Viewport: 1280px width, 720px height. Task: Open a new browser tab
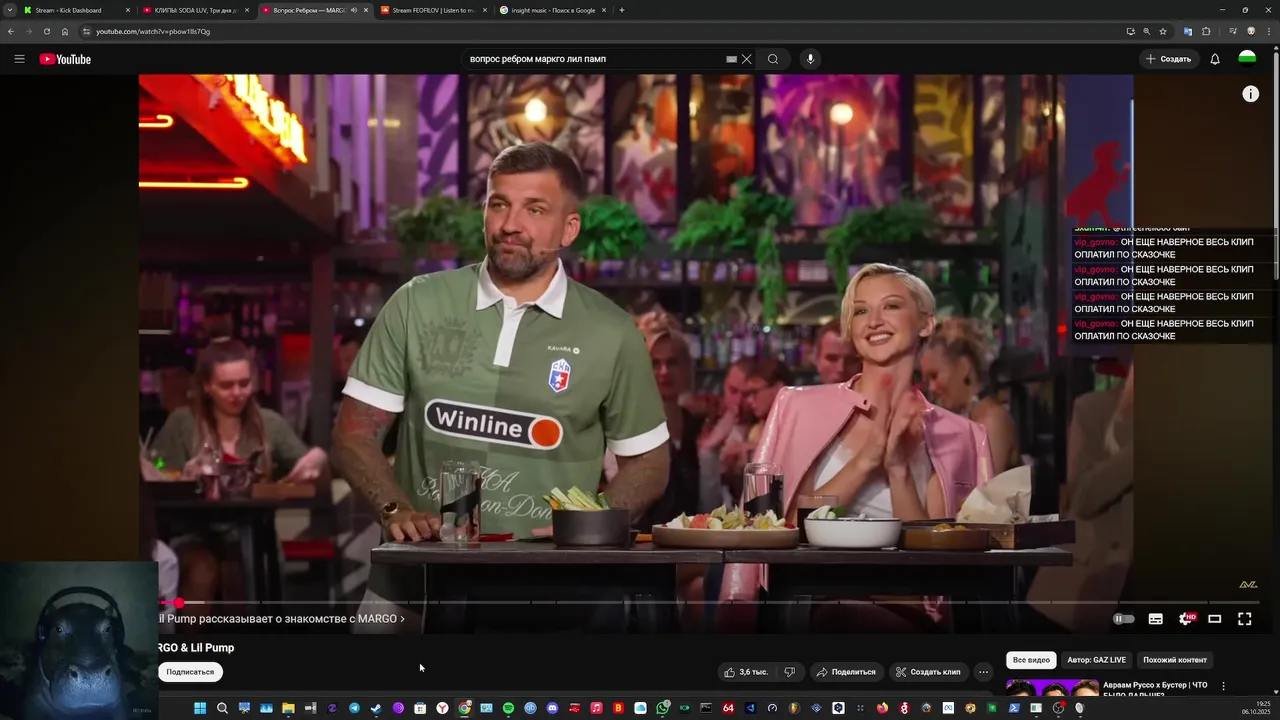point(622,10)
